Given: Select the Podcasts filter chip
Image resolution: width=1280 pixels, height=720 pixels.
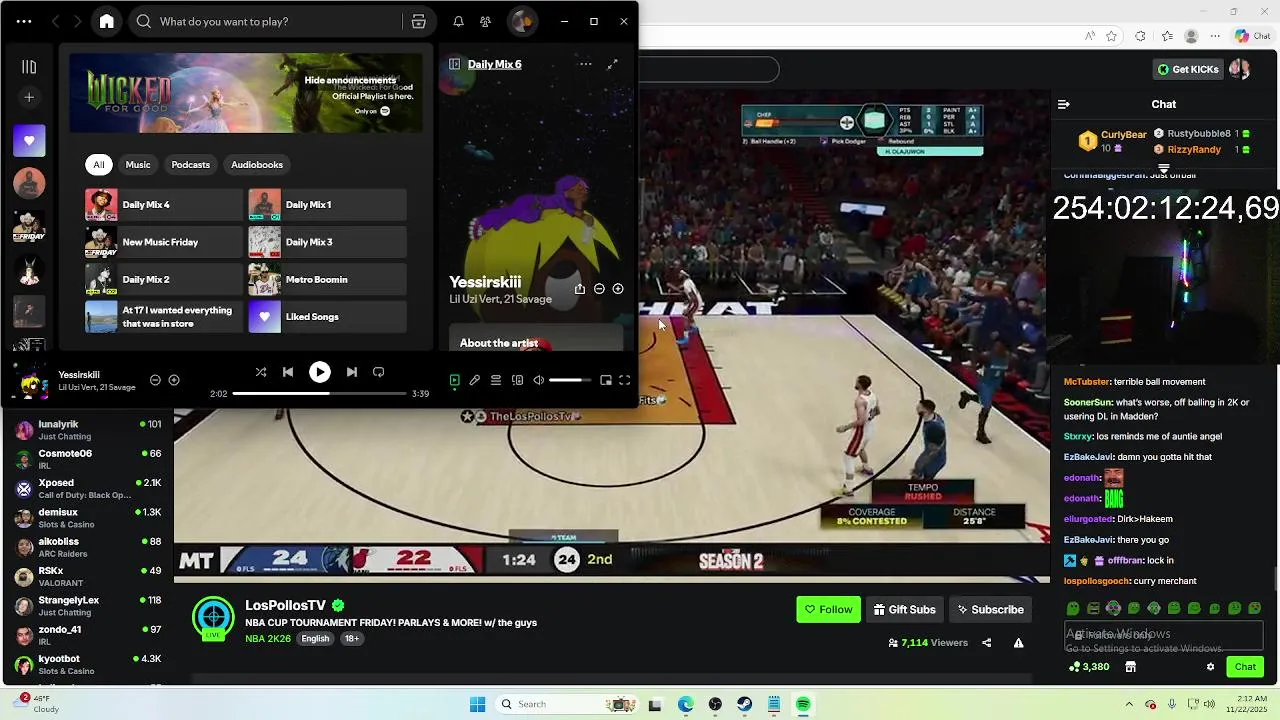Looking at the screenshot, I should (x=190, y=165).
